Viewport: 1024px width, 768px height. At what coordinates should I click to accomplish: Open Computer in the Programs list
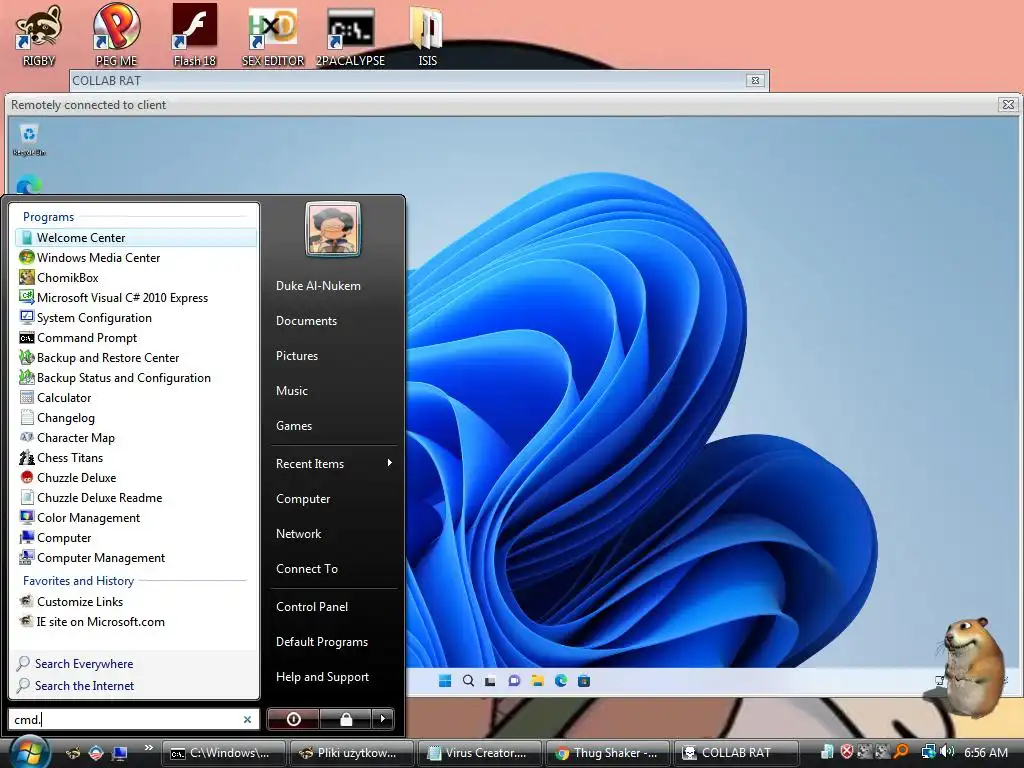point(136,537)
